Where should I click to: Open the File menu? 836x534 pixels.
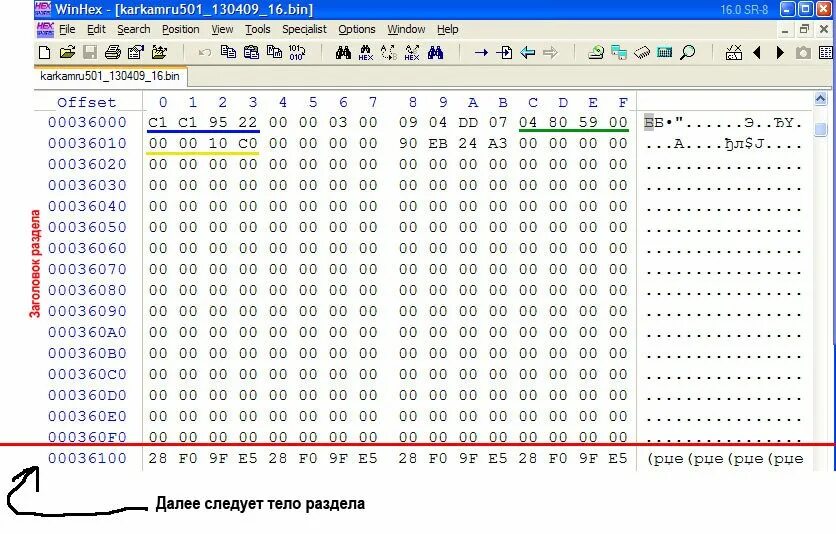coord(67,29)
